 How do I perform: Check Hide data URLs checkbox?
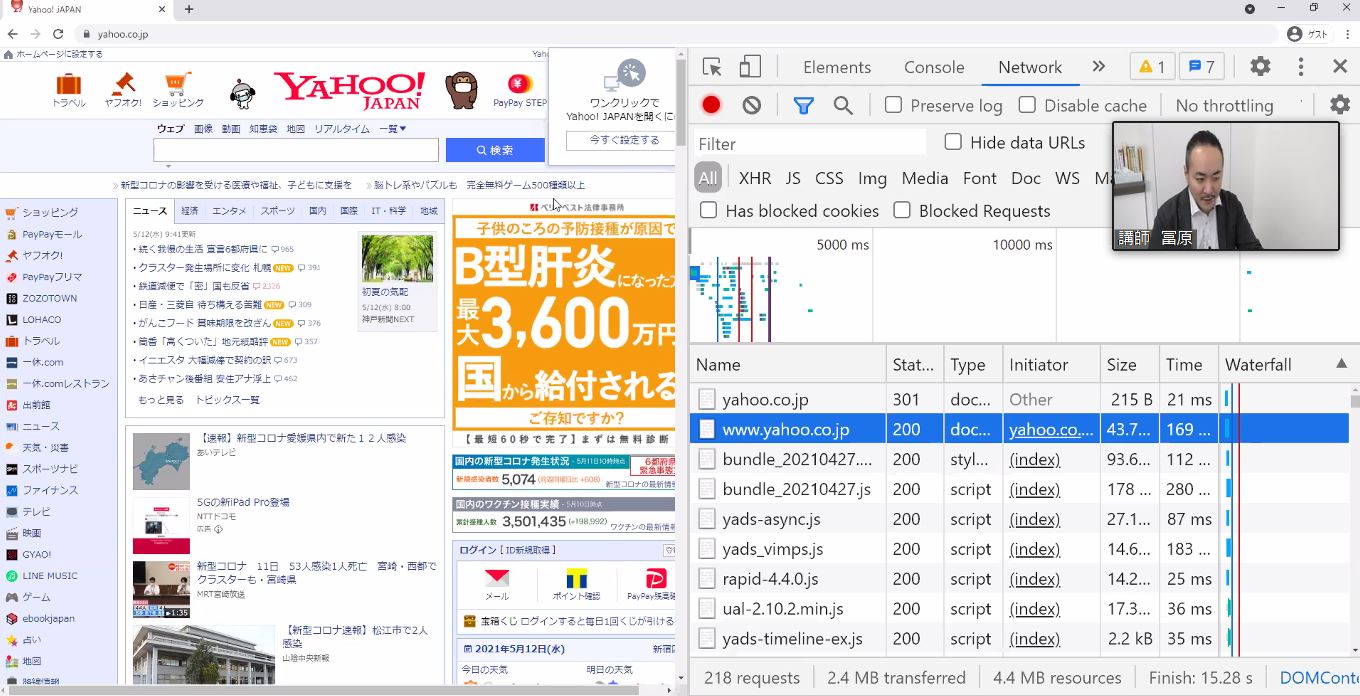[953, 142]
